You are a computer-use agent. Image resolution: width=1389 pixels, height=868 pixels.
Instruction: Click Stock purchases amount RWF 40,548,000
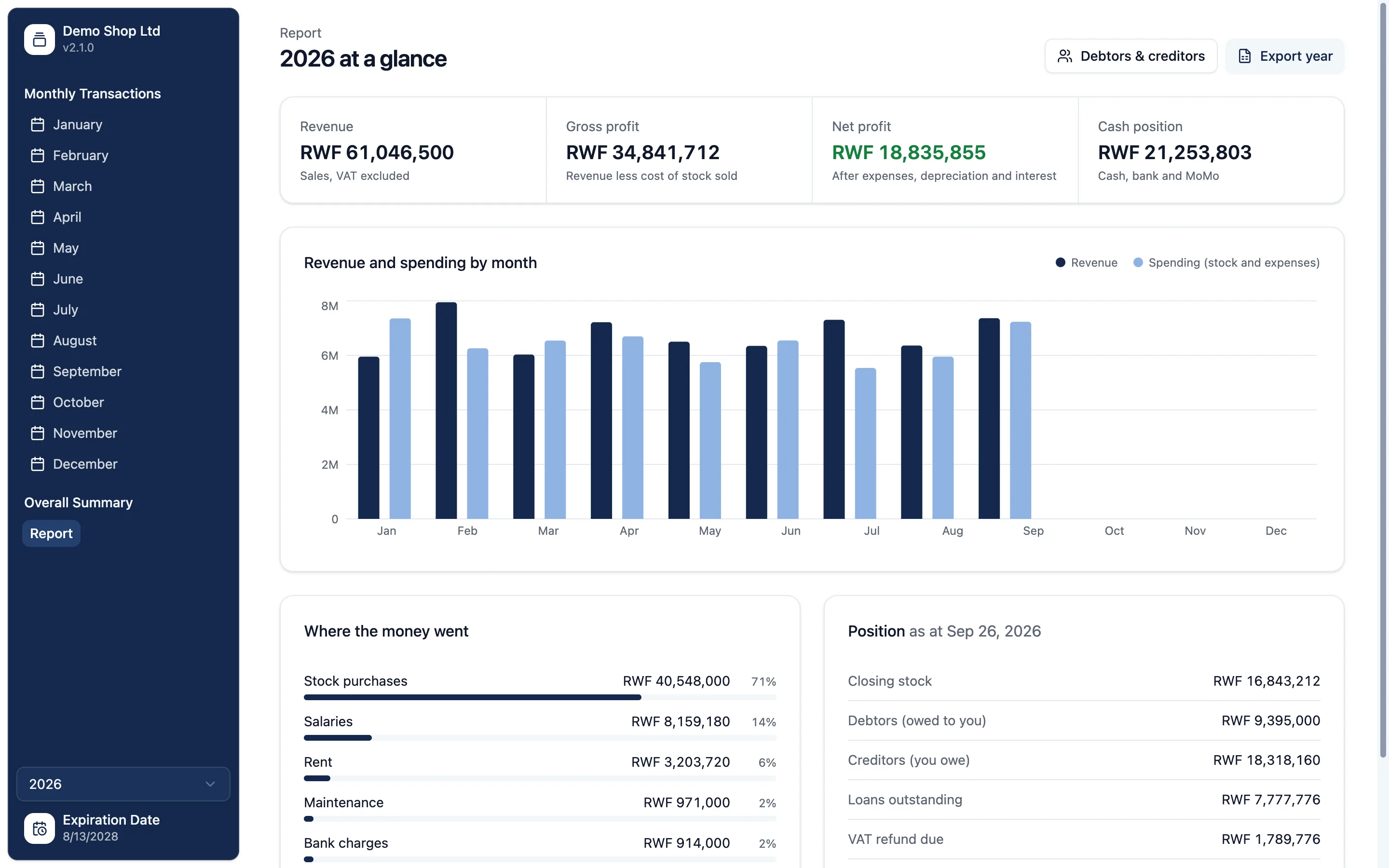tap(676, 681)
